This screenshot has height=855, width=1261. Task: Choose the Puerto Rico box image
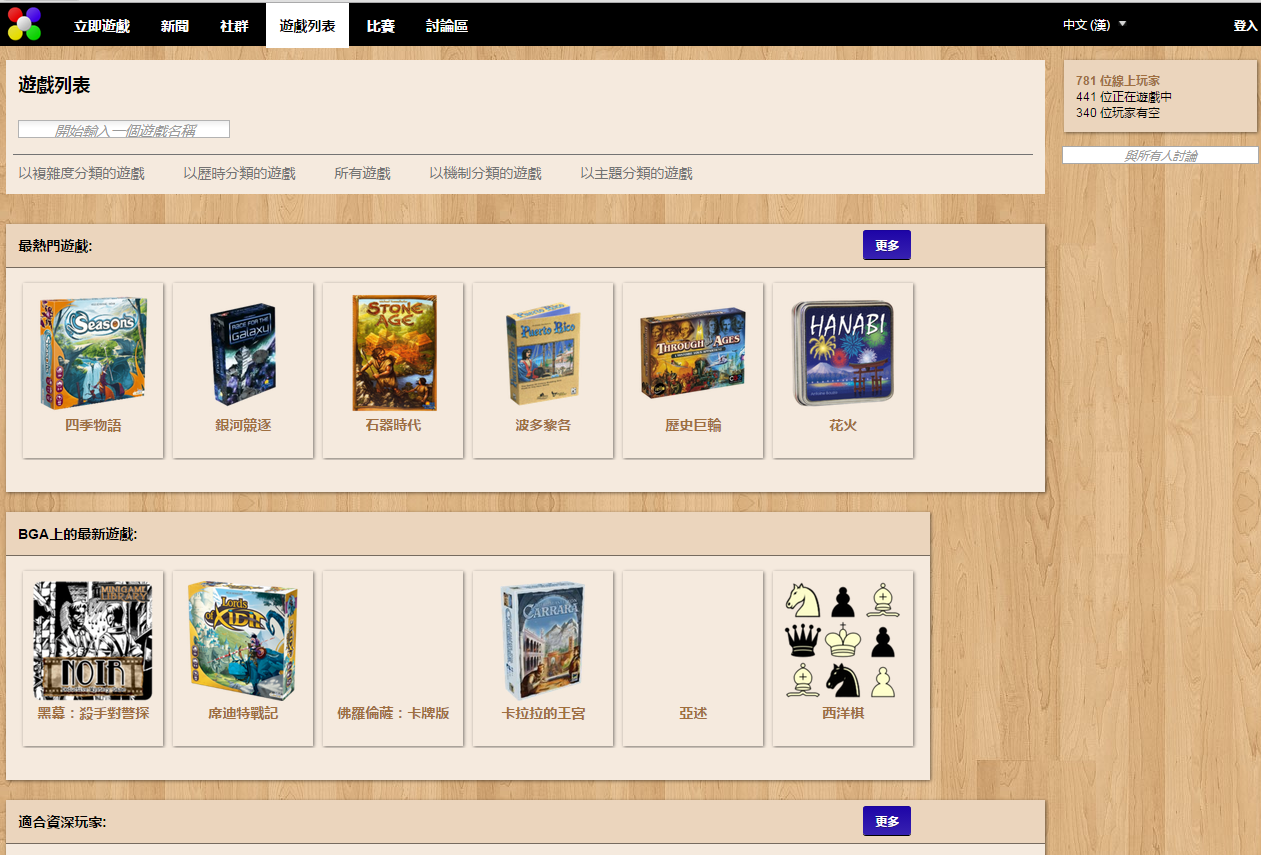[x=543, y=353]
